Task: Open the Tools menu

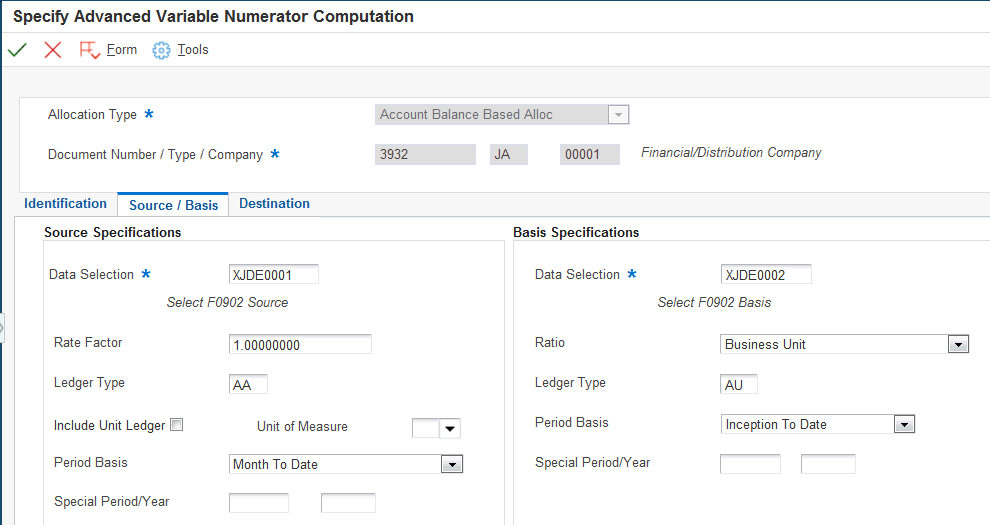Action: pyautogui.click(x=193, y=50)
